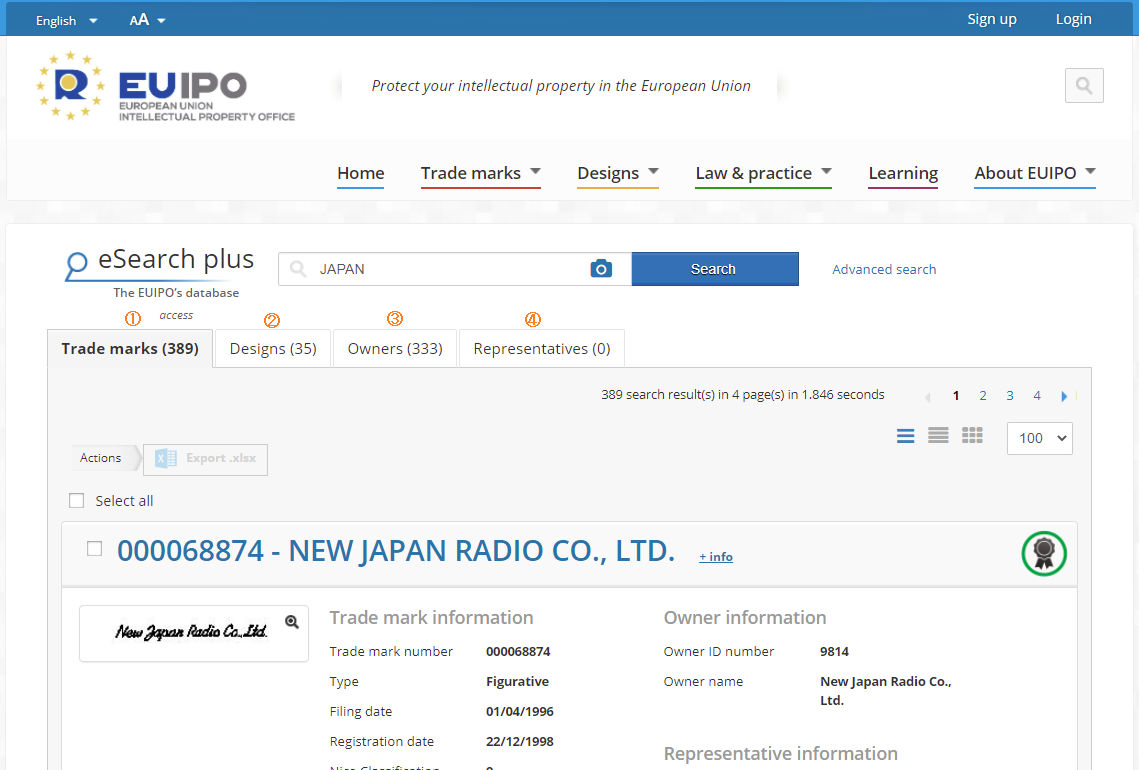Click the Export .xlsx button
Image resolution: width=1139 pixels, height=770 pixels.
pyautogui.click(x=206, y=459)
